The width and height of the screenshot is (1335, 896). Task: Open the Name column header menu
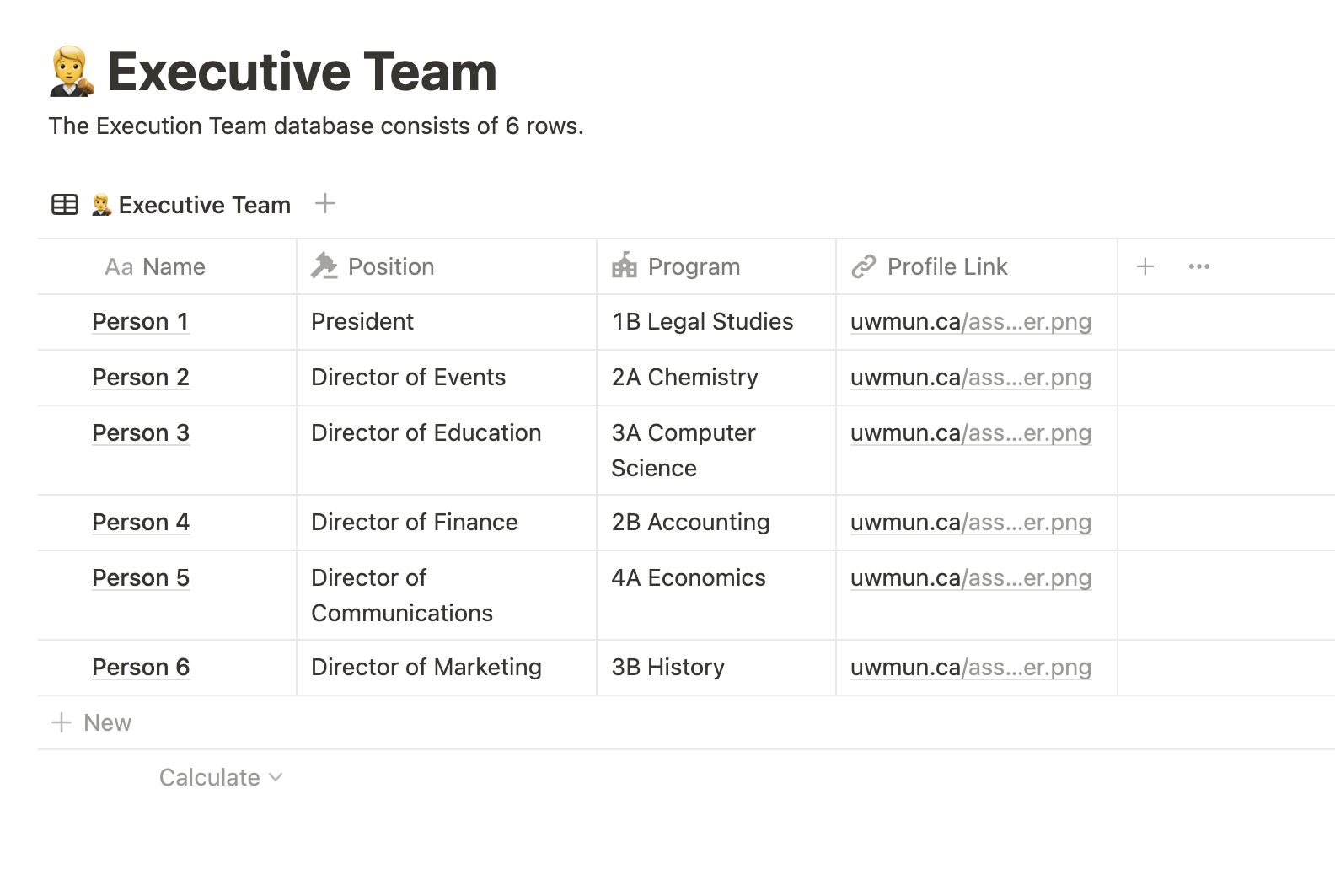(x=156, y=266)
